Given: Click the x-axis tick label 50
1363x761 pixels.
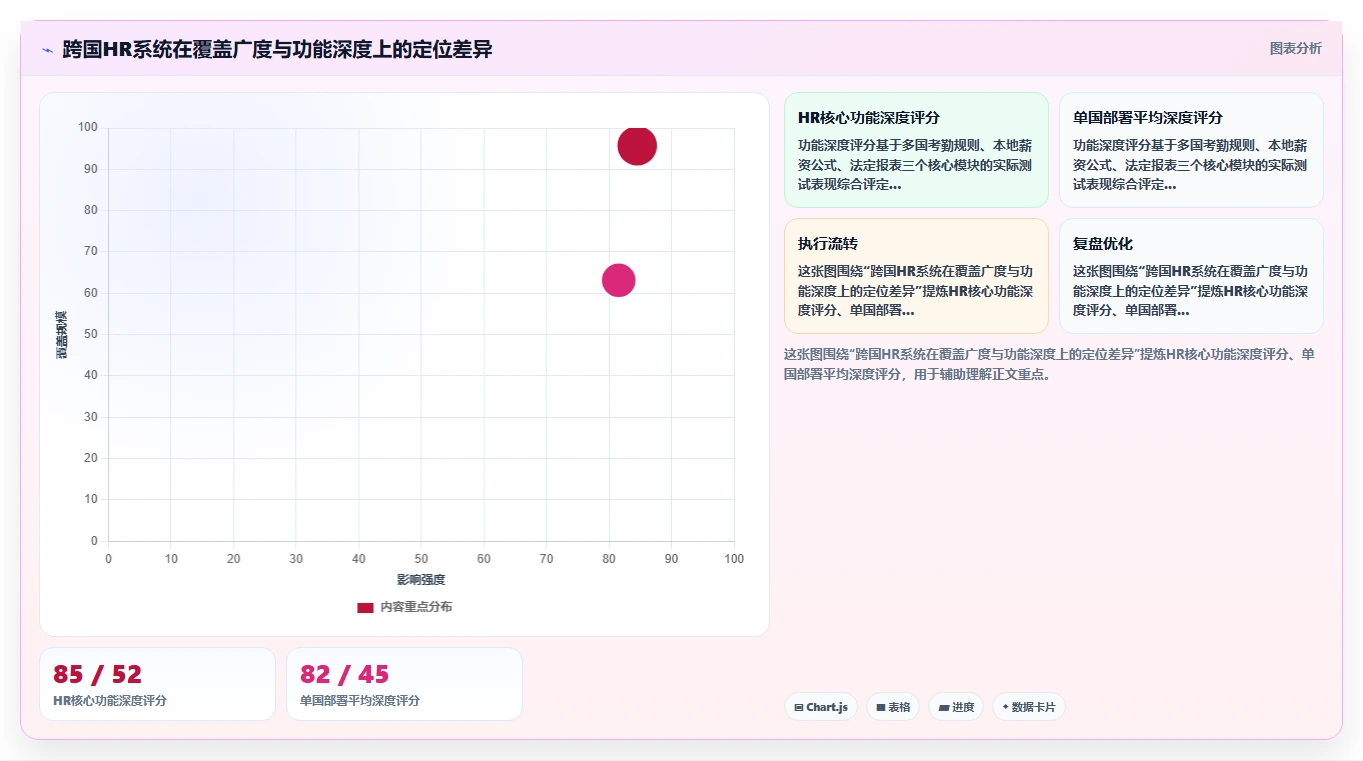Looking at the screenshot, I should click(421, 559).
